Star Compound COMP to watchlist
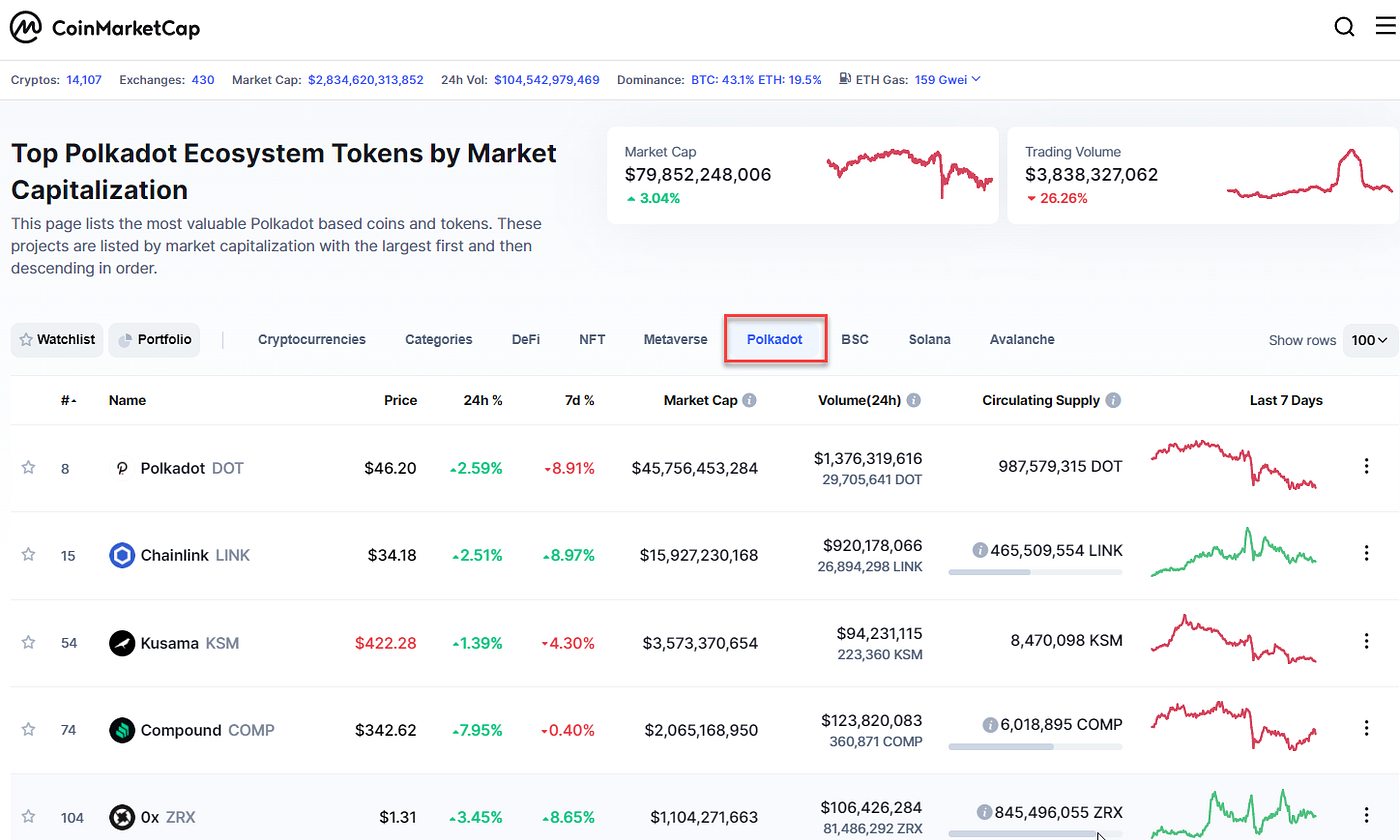Screen dimensions: 1400x840 coord(28,729)
